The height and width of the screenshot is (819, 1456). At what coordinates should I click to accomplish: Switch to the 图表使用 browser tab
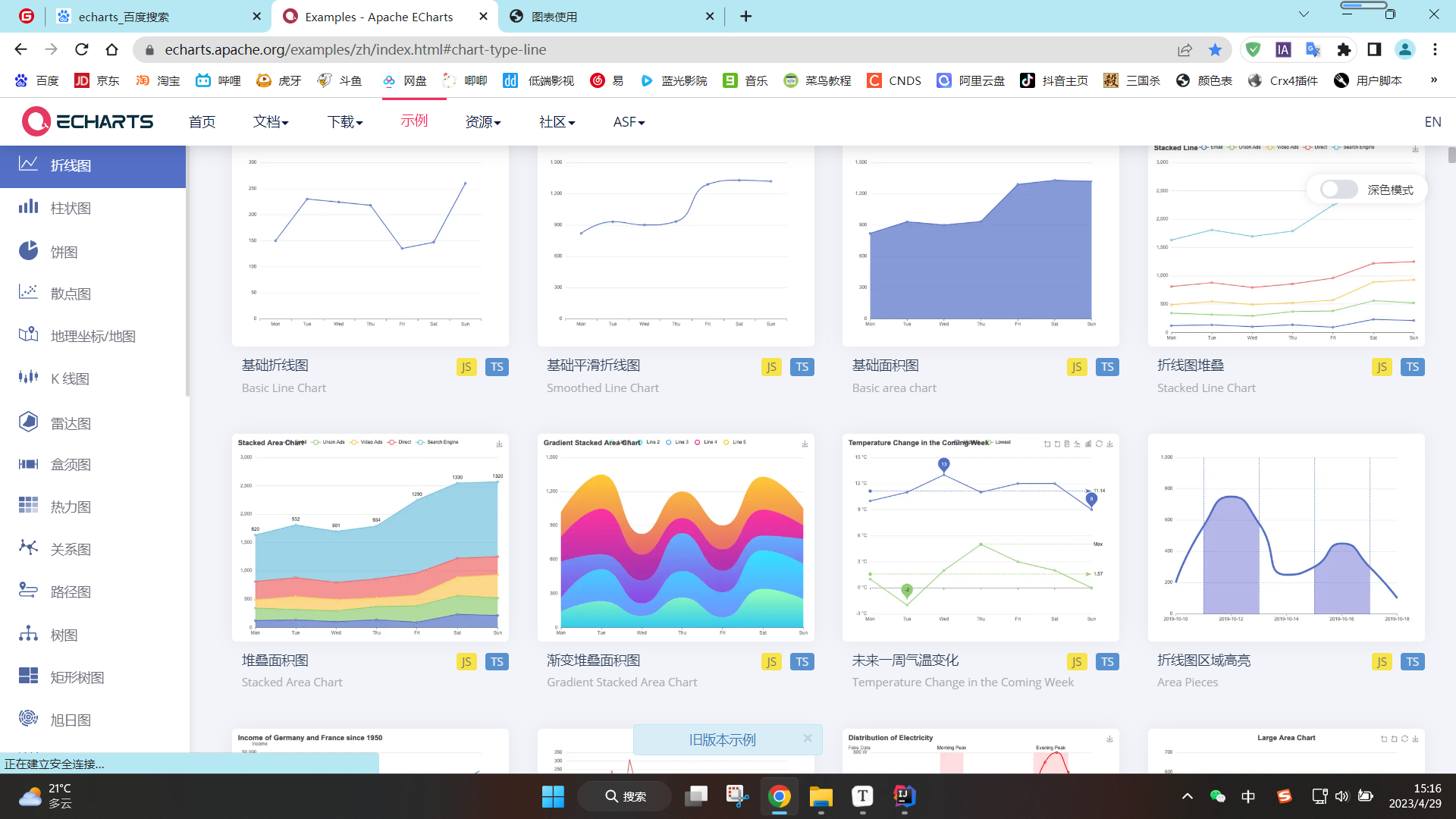[x=554, y=17]
